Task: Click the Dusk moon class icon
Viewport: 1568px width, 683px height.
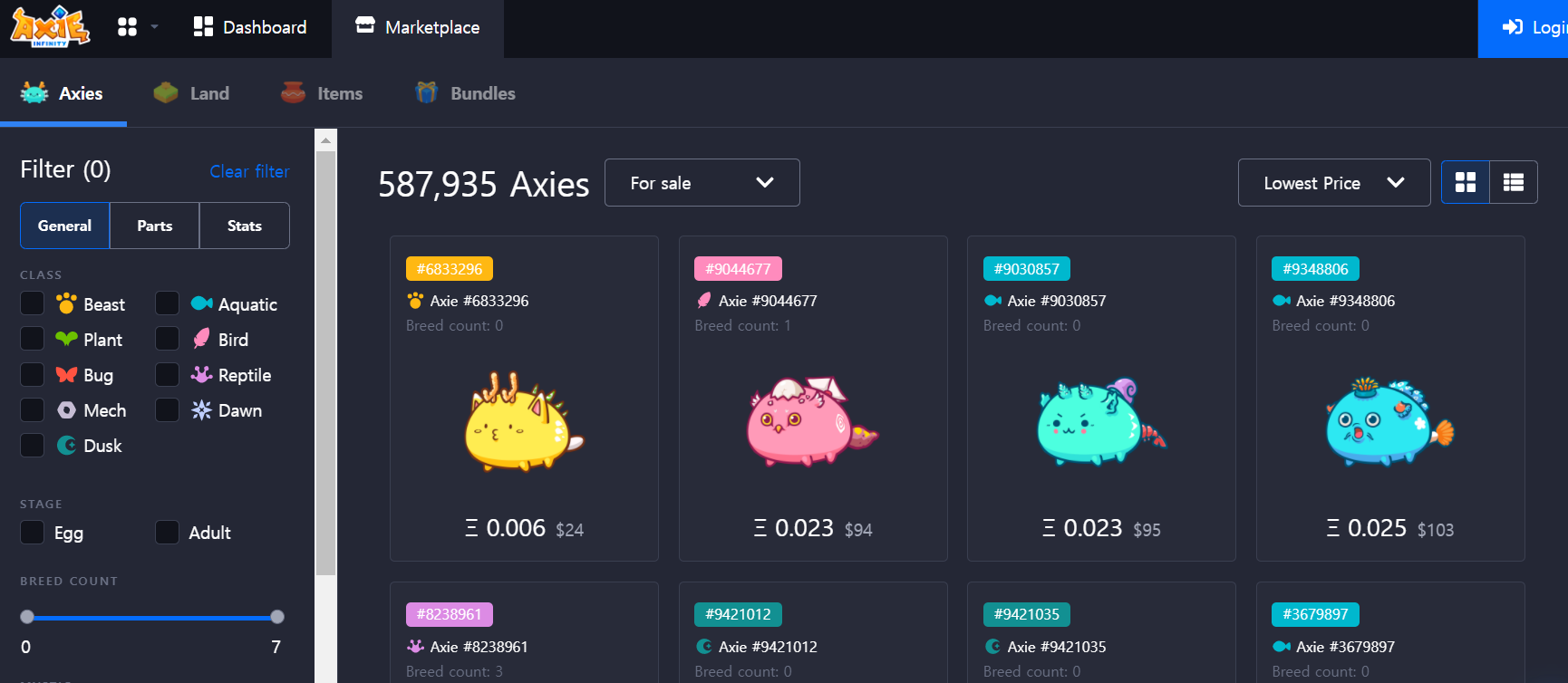Action: click(x=66, y=445)
